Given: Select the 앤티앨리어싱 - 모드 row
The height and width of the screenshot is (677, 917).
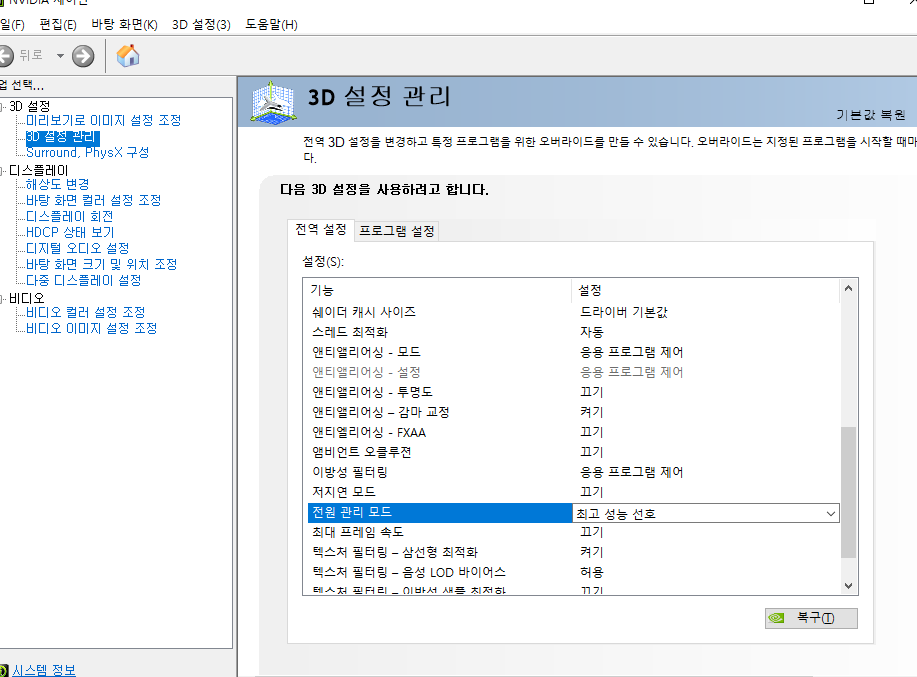Looking at the screenshot, I should pyautogui.click(x=573, y=352).
